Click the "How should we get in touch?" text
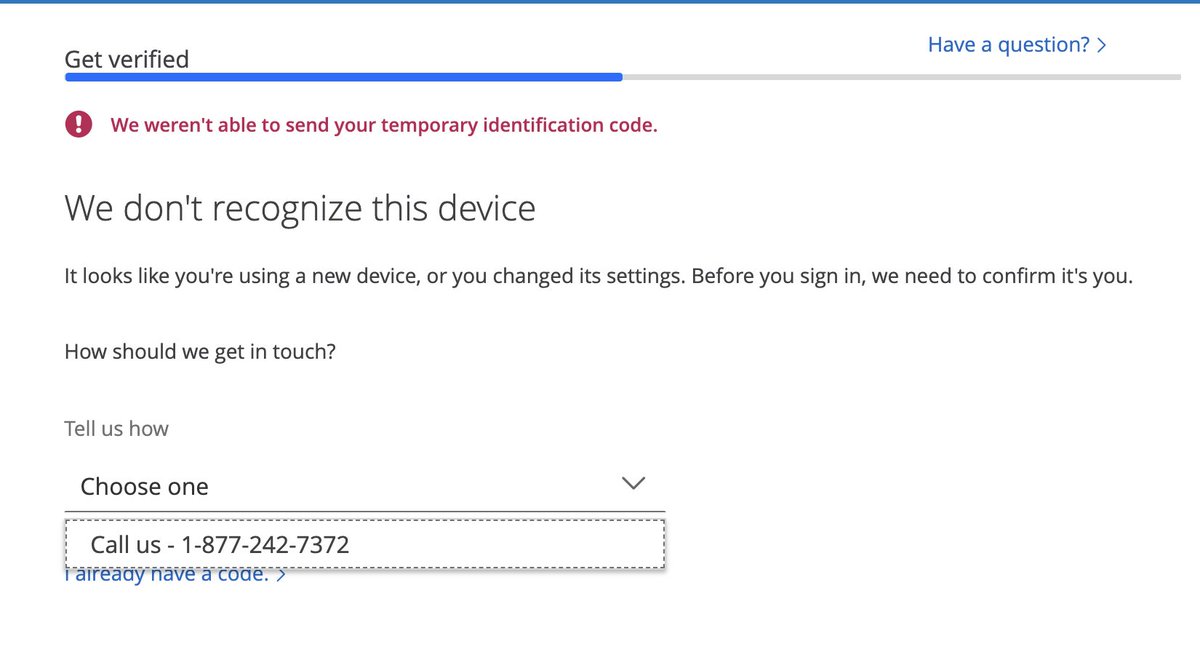 coord(200,352)
